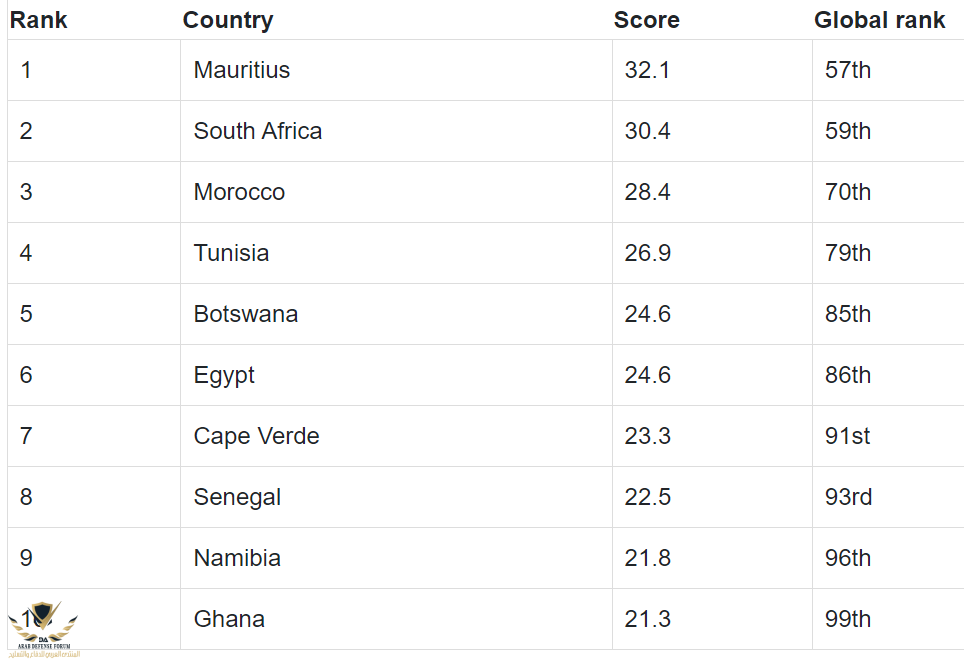964x660 pixels.
Task: Click the Ghana table cell
Action: point(397,619)
